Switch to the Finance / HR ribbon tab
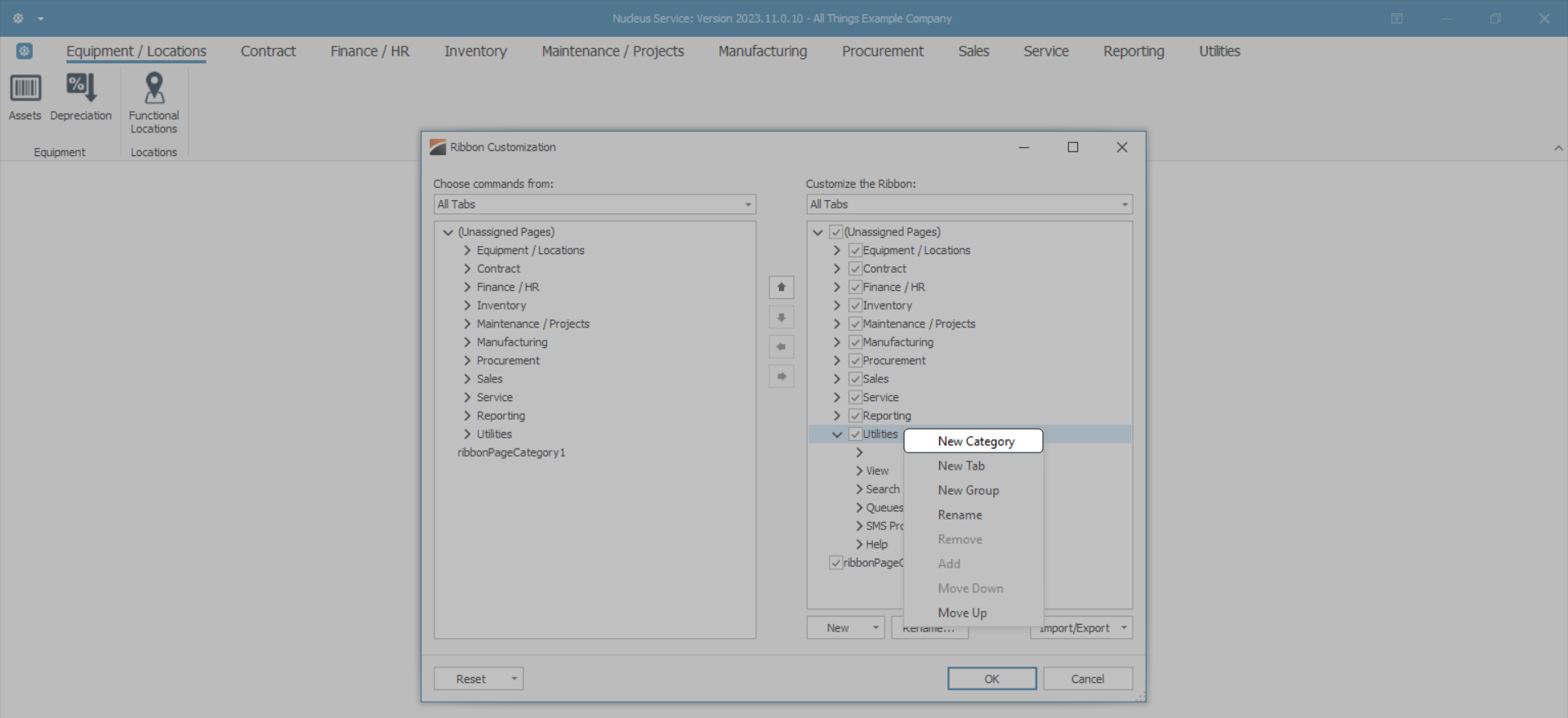This screenshot has width=1568, height=718. pos(370,51)
